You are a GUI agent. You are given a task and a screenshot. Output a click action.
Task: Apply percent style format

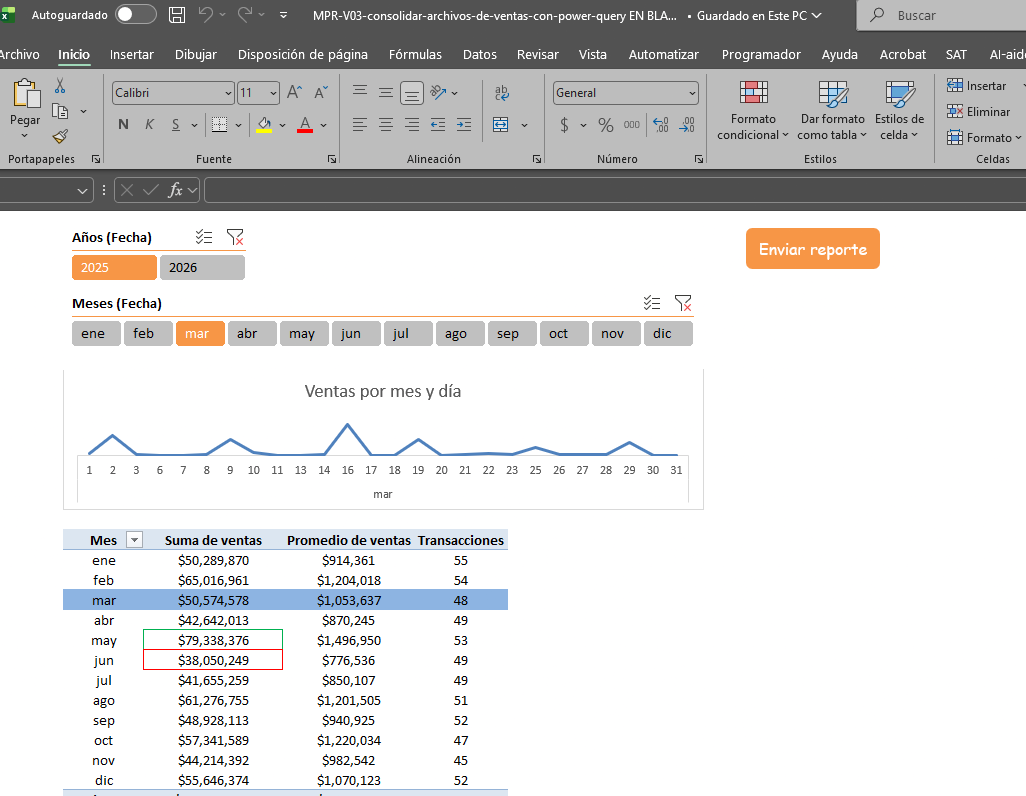606,124
